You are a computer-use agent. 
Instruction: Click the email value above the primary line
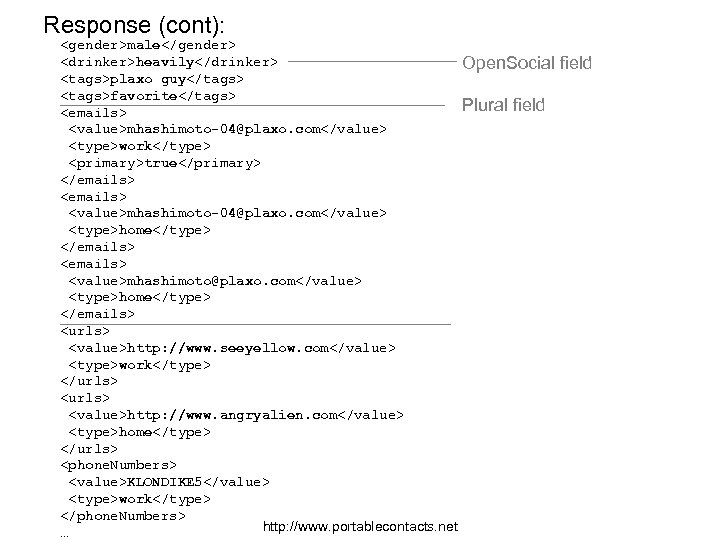[228, 129]
